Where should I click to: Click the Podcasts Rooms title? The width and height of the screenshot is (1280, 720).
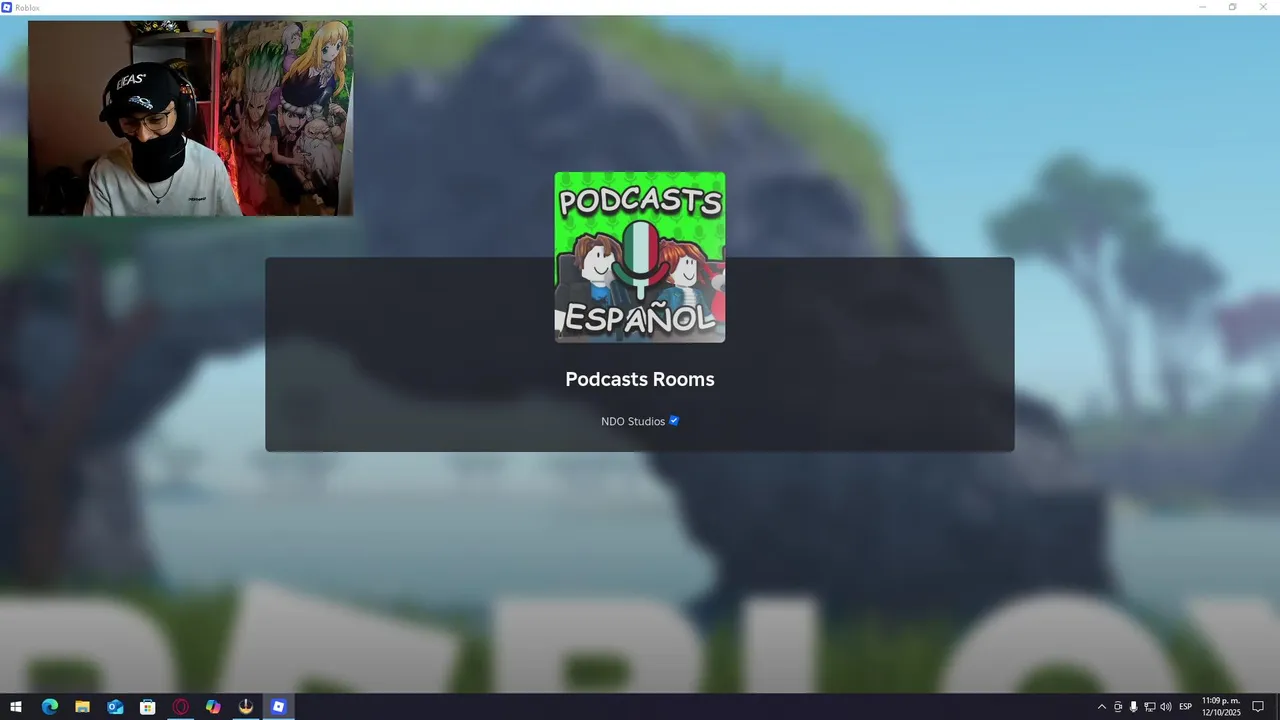coord(640,379)
